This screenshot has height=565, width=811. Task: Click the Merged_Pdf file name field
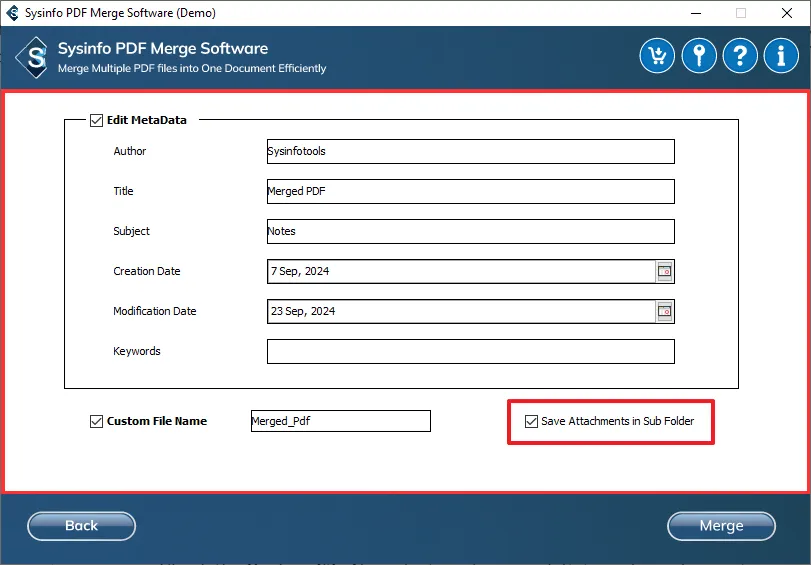341,421
